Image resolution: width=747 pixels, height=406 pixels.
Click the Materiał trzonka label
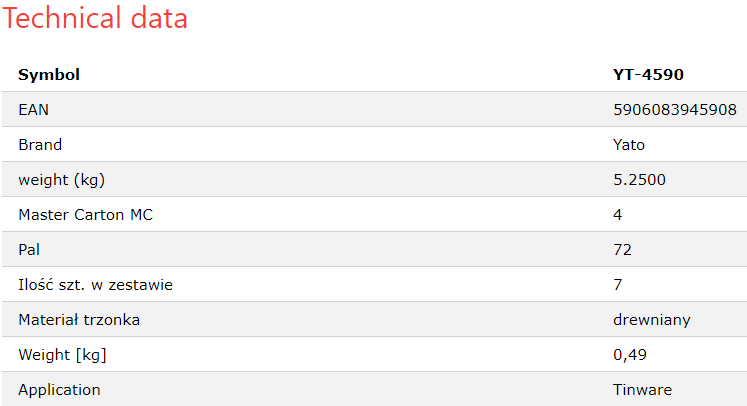79,320
